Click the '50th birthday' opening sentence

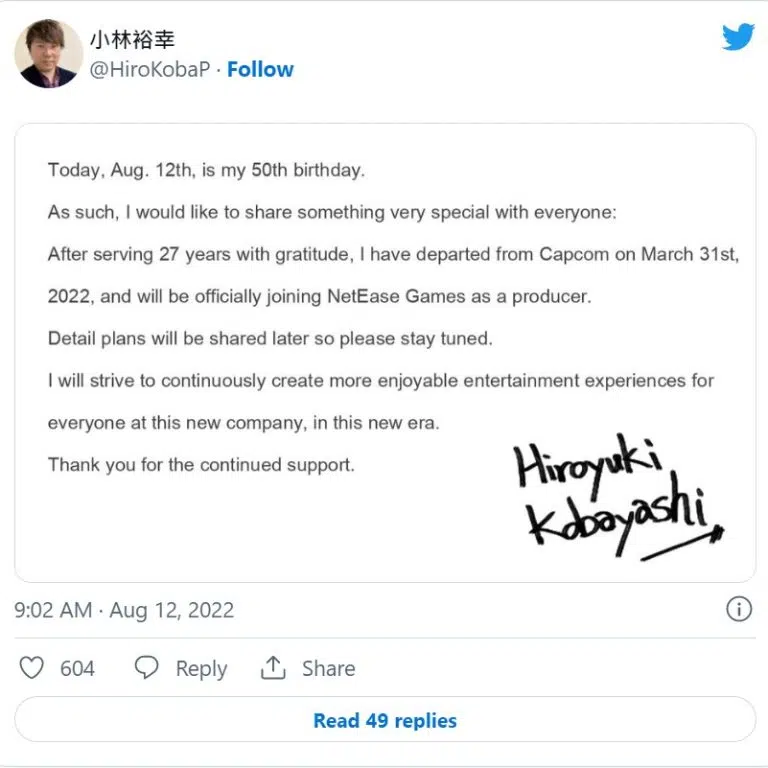click(x=206, y=170)
